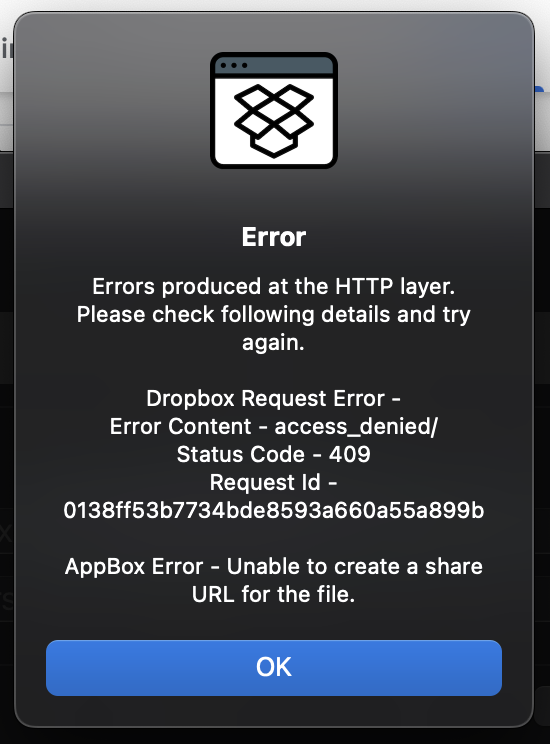The height and width of the screenshot is (744, 550).
Task: Click the 'Errors produced at the HTTP layer' line
Action: 274,287
